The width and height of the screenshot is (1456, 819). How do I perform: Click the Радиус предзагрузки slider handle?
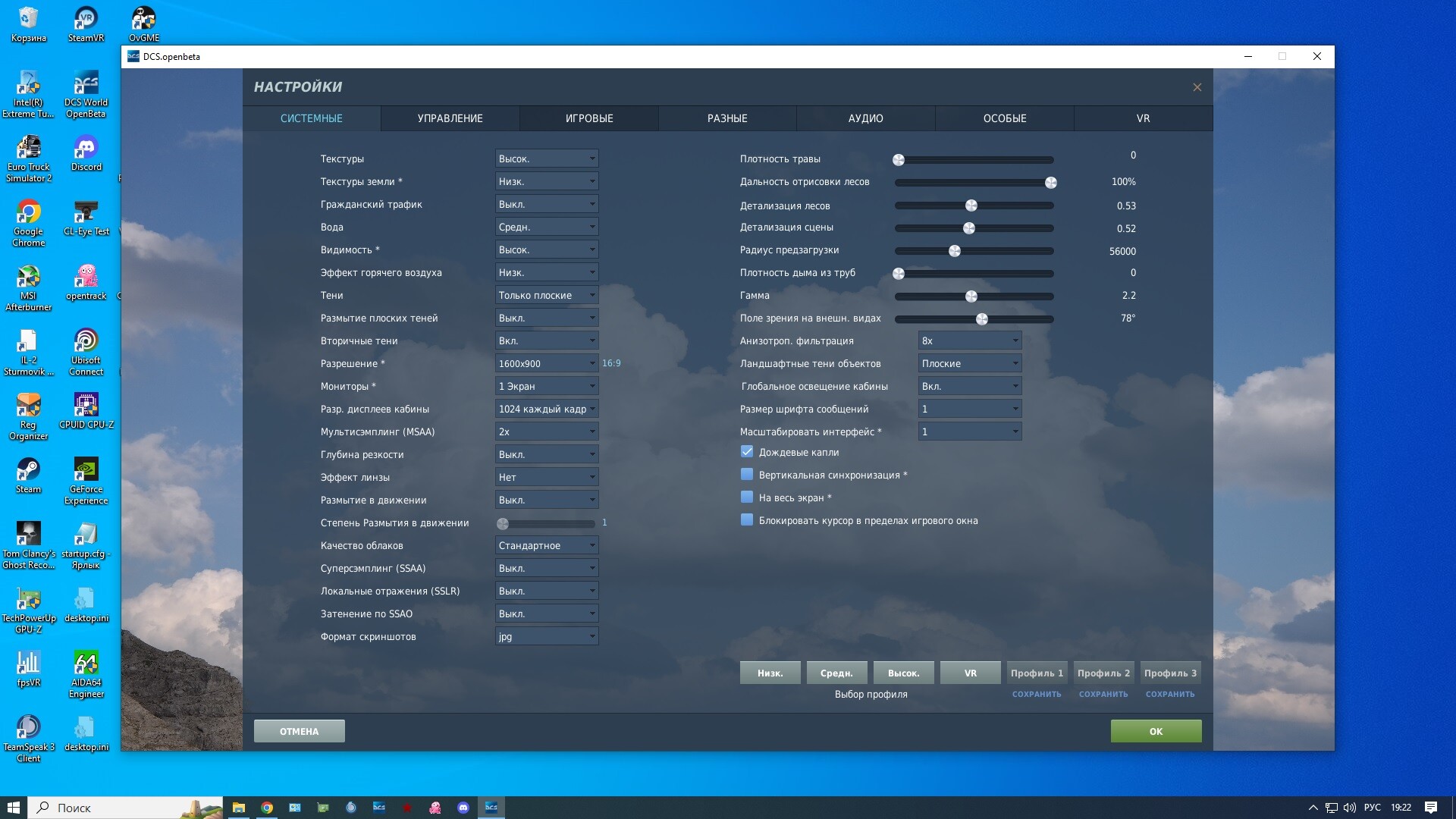point(955,251)
